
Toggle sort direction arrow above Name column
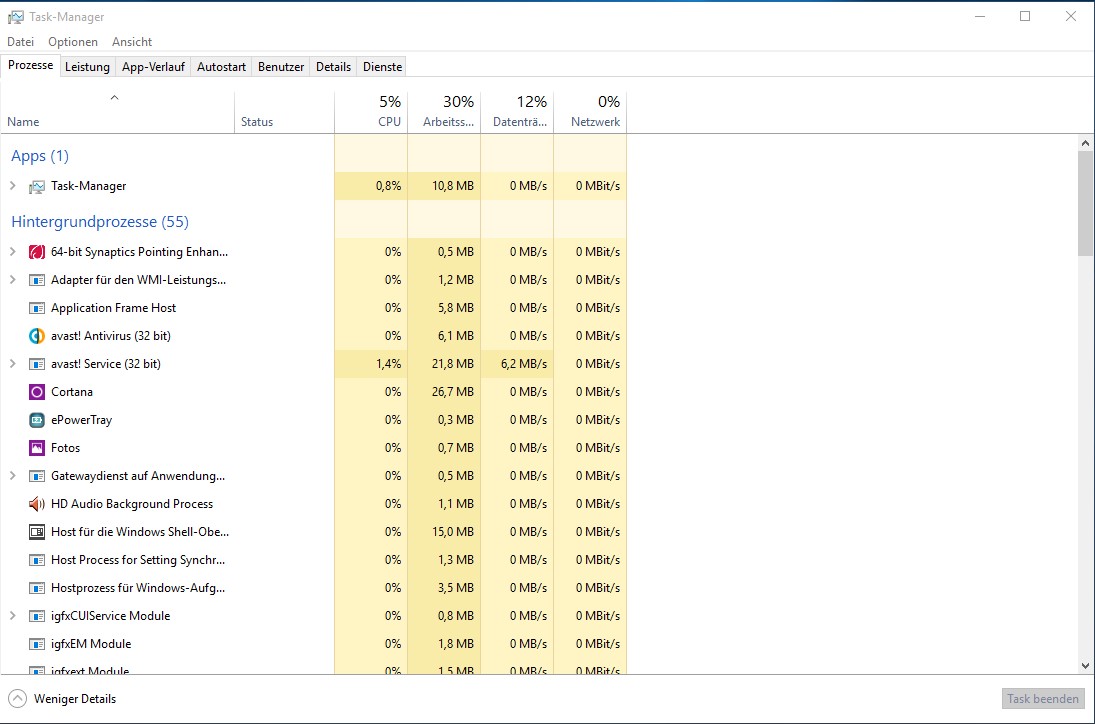click(x=115, y=98)
